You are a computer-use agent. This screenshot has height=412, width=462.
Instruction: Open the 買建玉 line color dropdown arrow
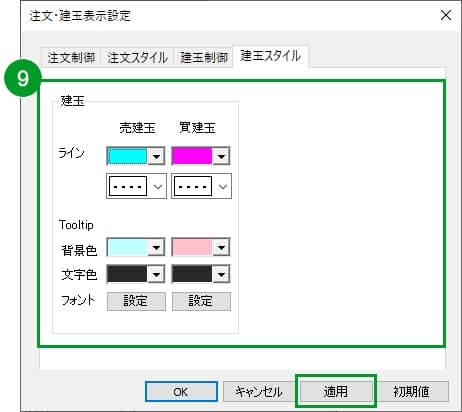[x=221, y=156]
